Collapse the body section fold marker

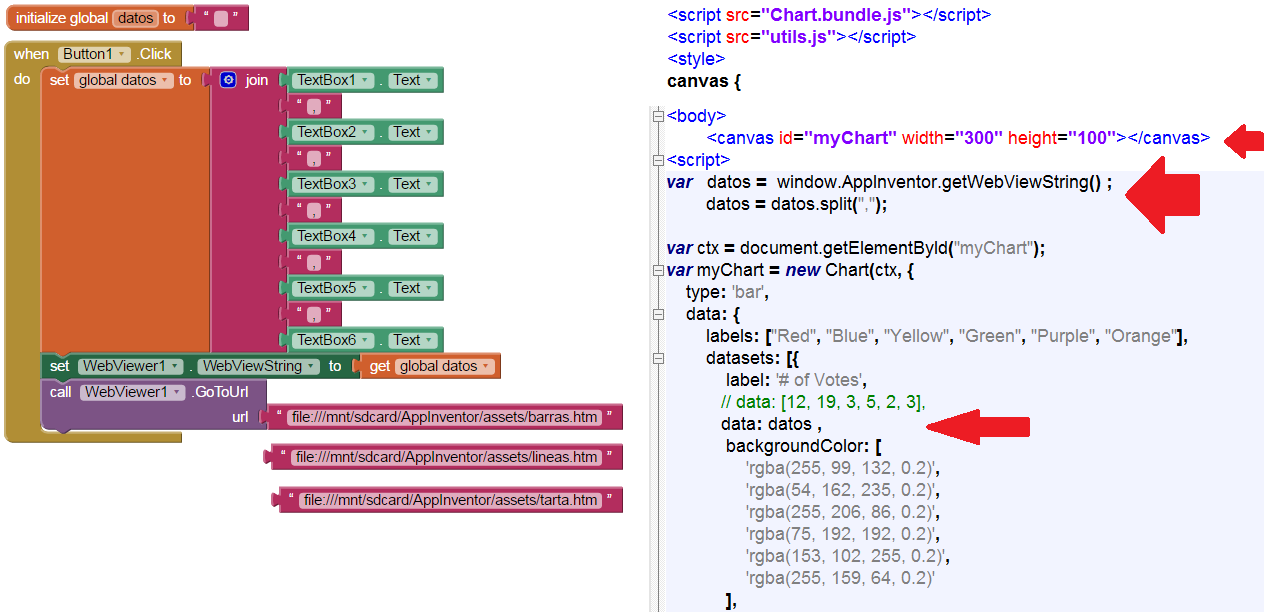tap(657, 115)
